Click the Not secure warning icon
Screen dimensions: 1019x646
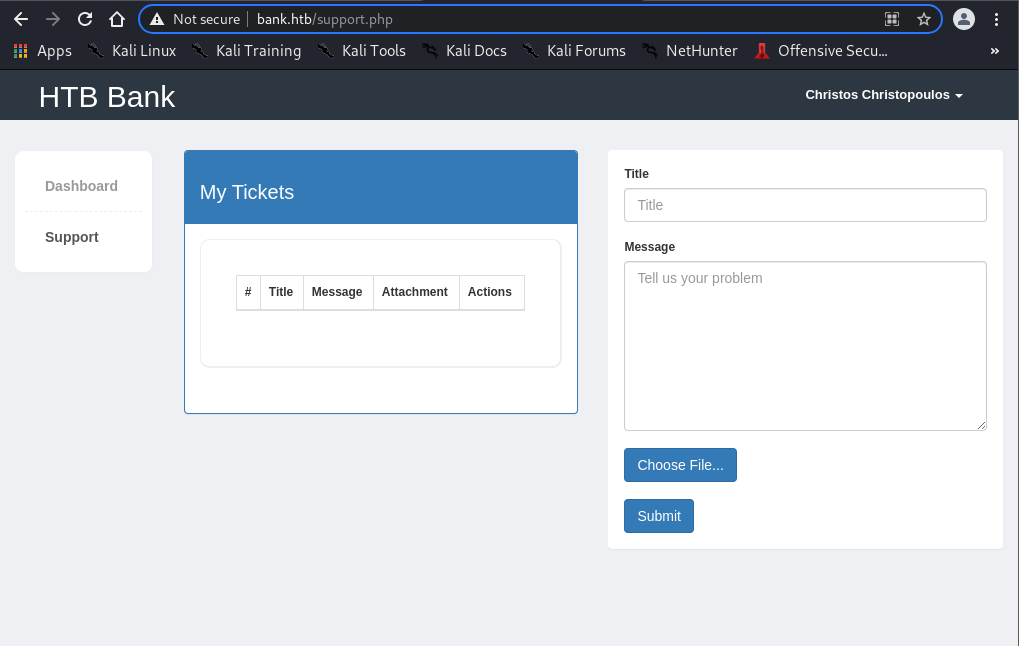(157, 19)
